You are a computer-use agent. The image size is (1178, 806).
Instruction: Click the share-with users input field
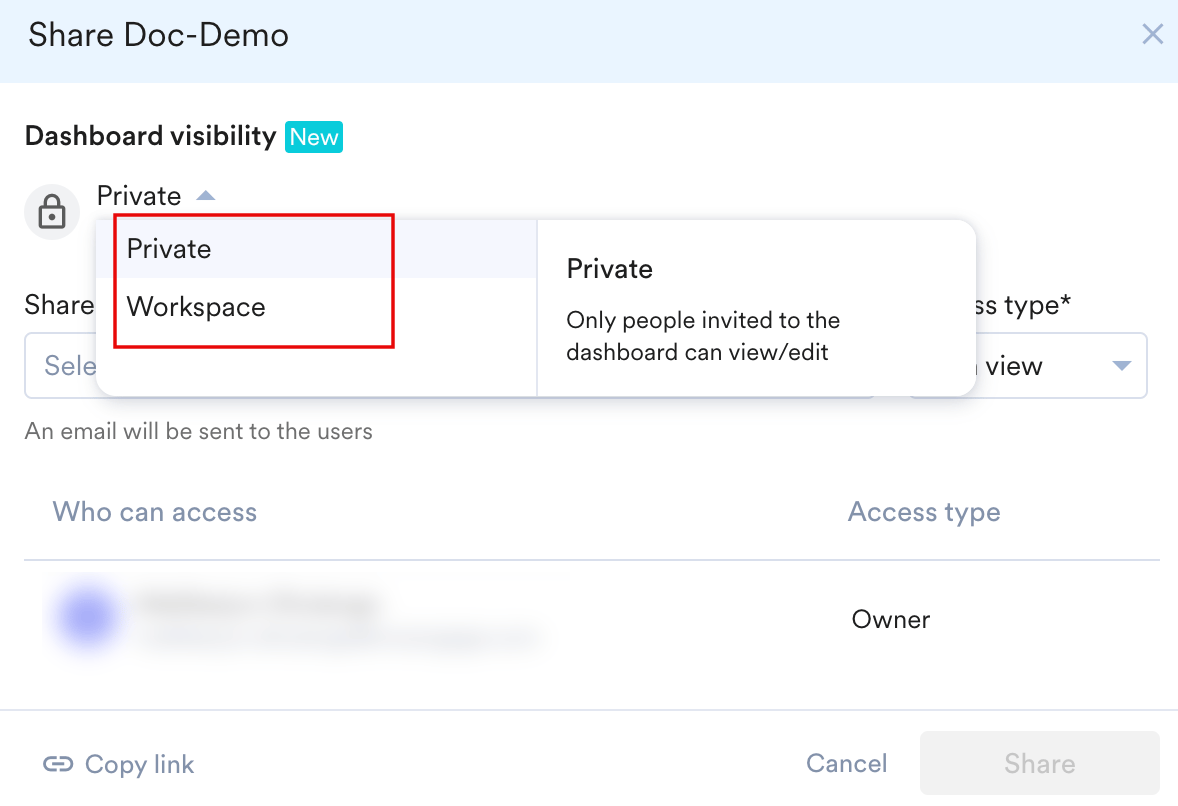[x=60, y=366]
